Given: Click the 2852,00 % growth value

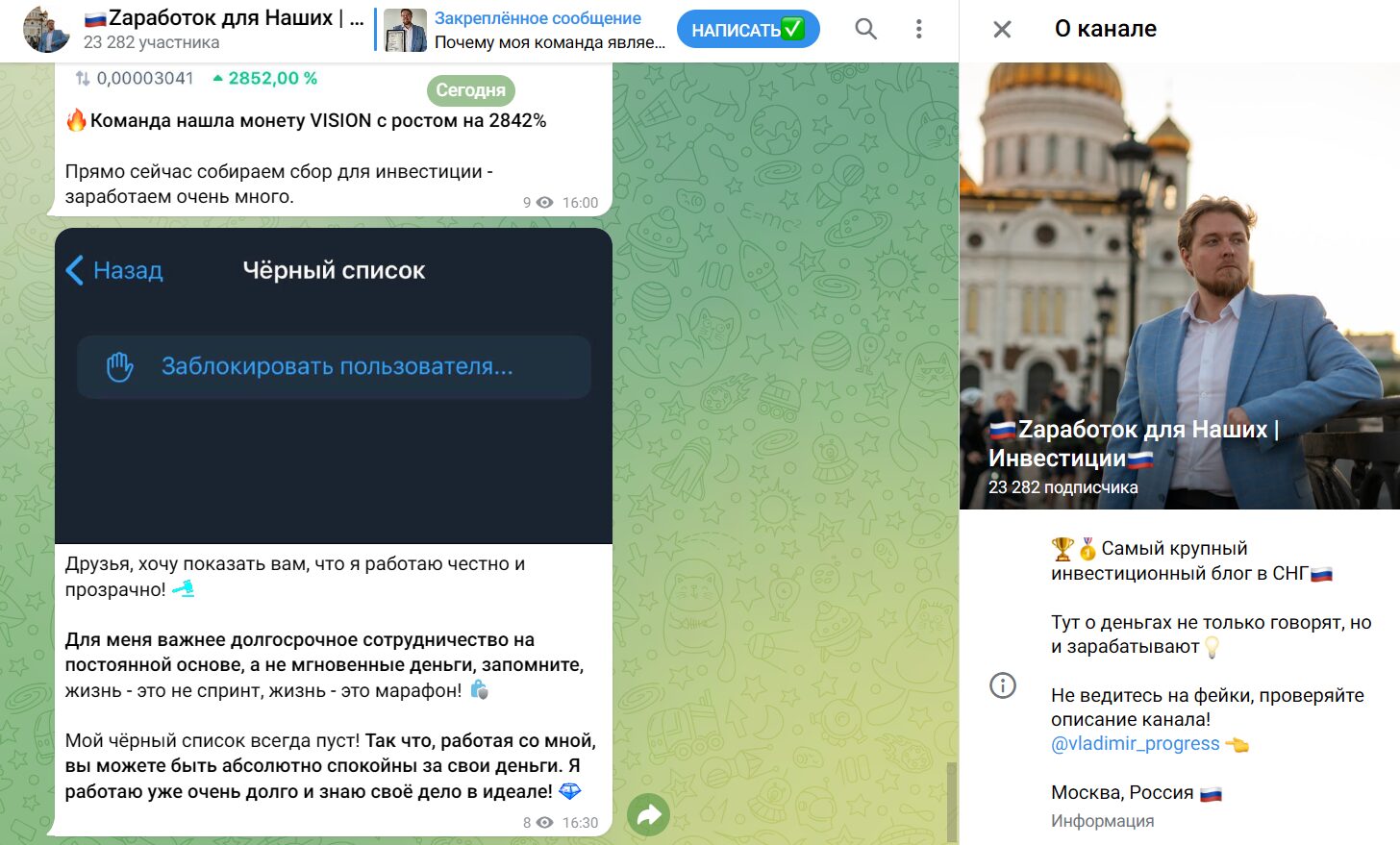Looking at the screenshot, I should pyautogui.click(x=273, y=78).
